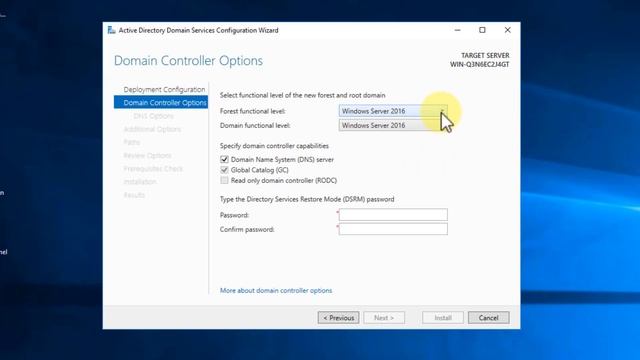Select Deployment Configuration step
The image size is (640, 360).
point(164,89)
